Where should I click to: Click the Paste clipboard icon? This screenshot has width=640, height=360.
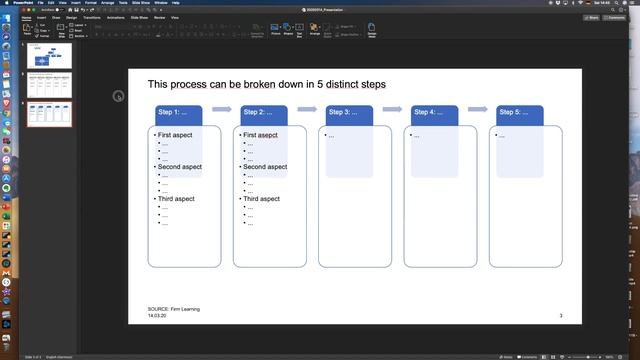(x=27, y=28)
